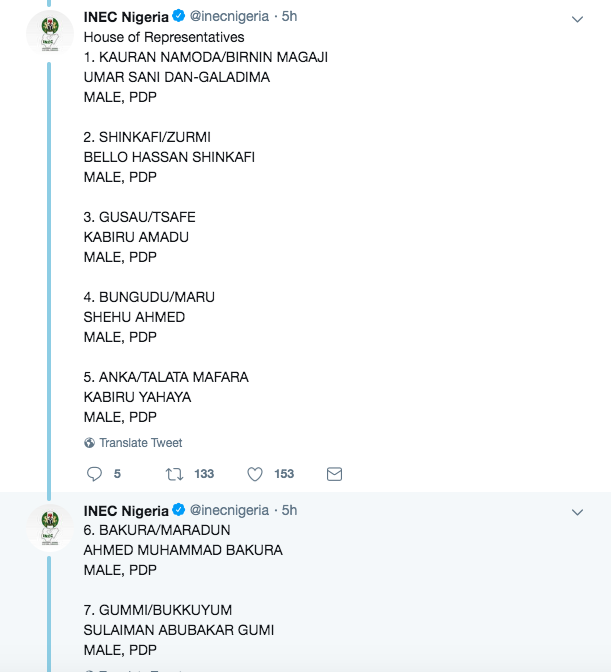Open the INEC Nigeria name on the first tweet

pyautogui.click(x=126, y=17)
